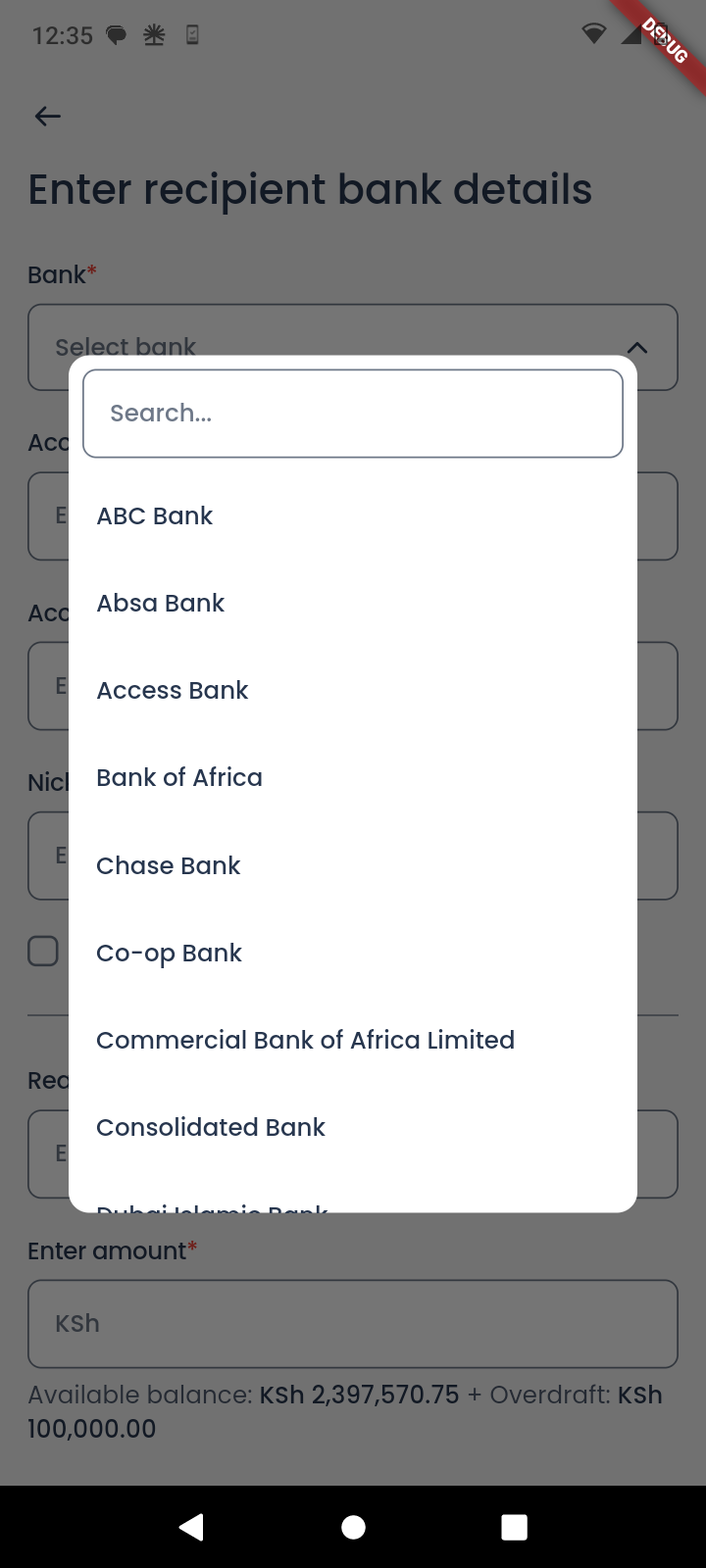This screenshot has width=706, height=1568.
Task: Tap the KSh amount input field
Action: pos(353,1324)
